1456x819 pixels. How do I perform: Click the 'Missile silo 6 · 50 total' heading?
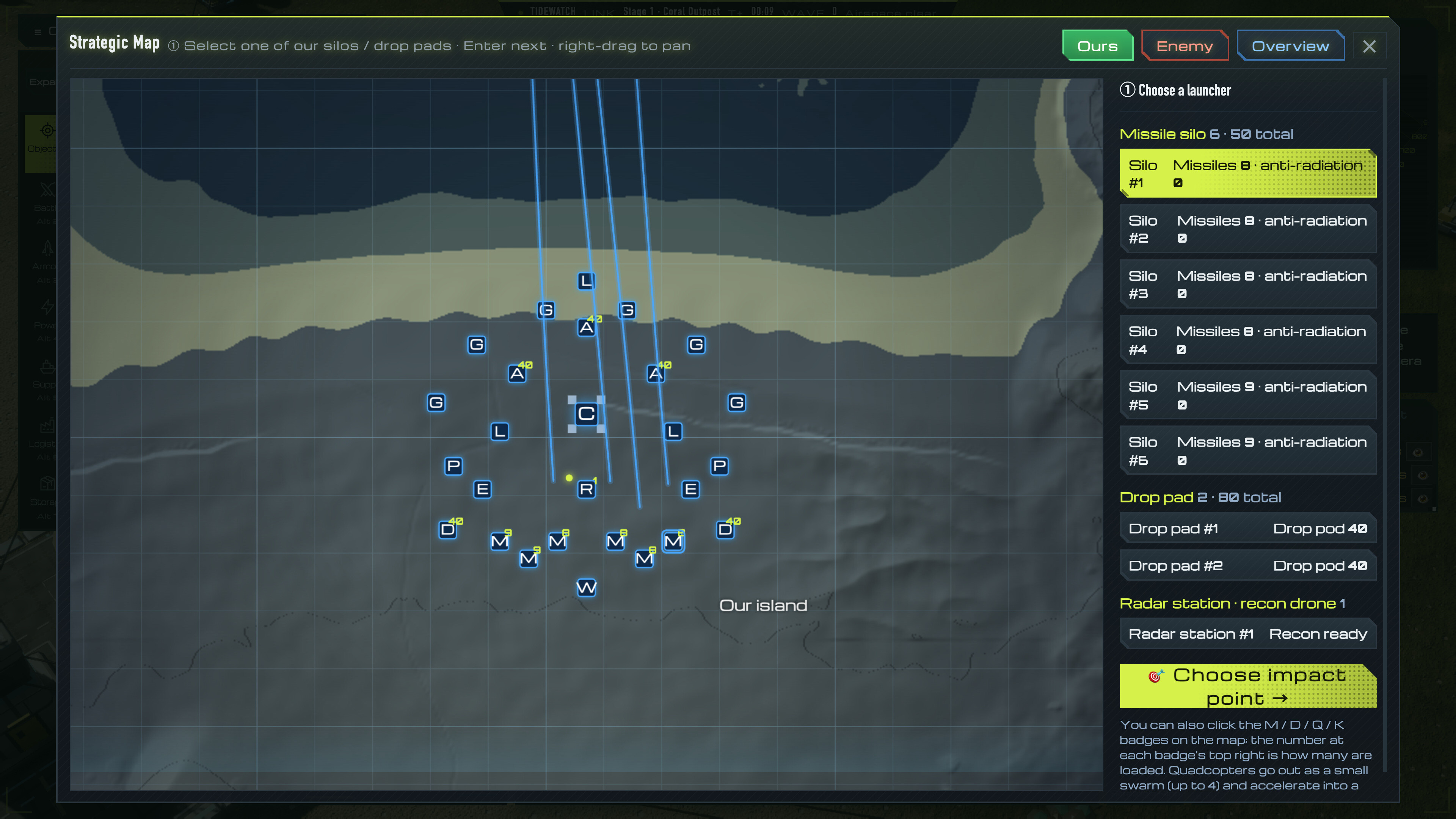[x=1206, y=134]
